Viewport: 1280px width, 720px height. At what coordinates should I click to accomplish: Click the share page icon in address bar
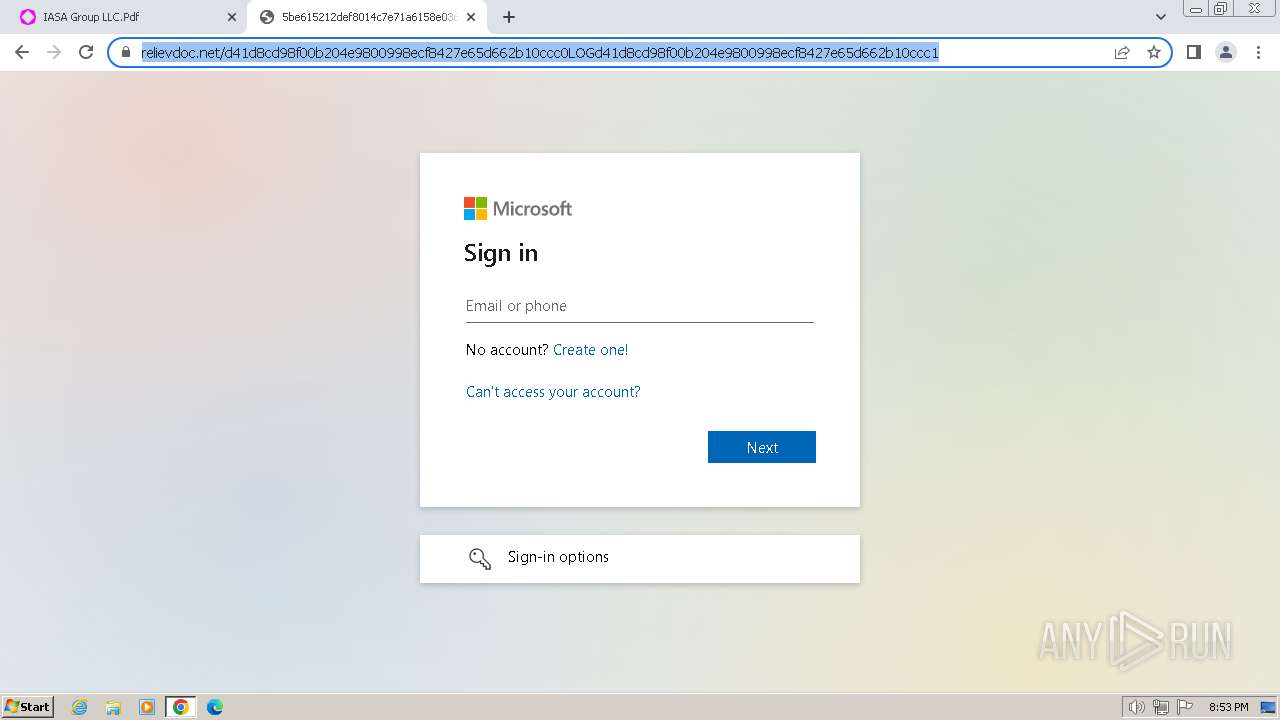pos(1122,52)
